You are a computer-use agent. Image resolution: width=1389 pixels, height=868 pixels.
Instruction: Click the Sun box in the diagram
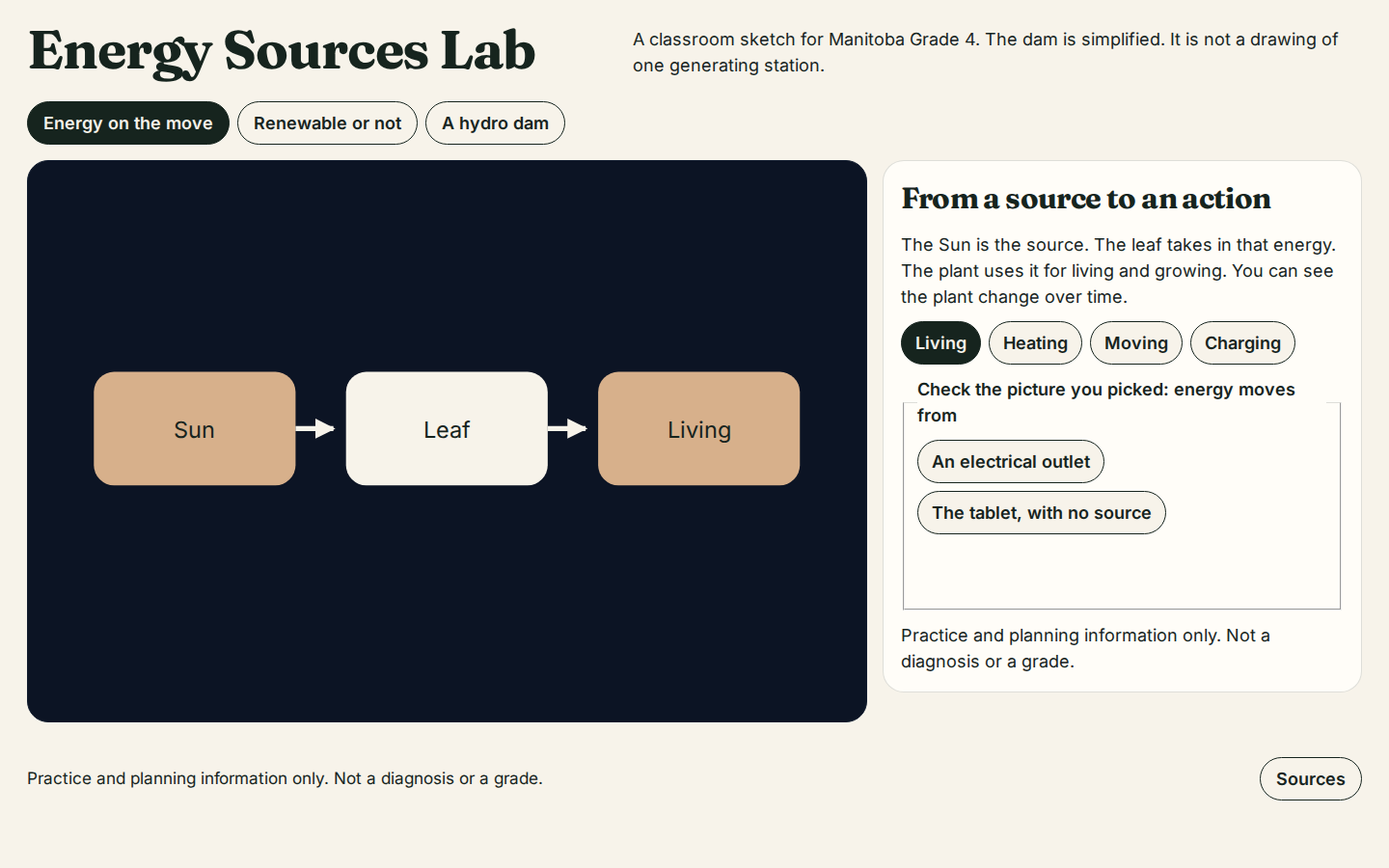click(195, 428)
